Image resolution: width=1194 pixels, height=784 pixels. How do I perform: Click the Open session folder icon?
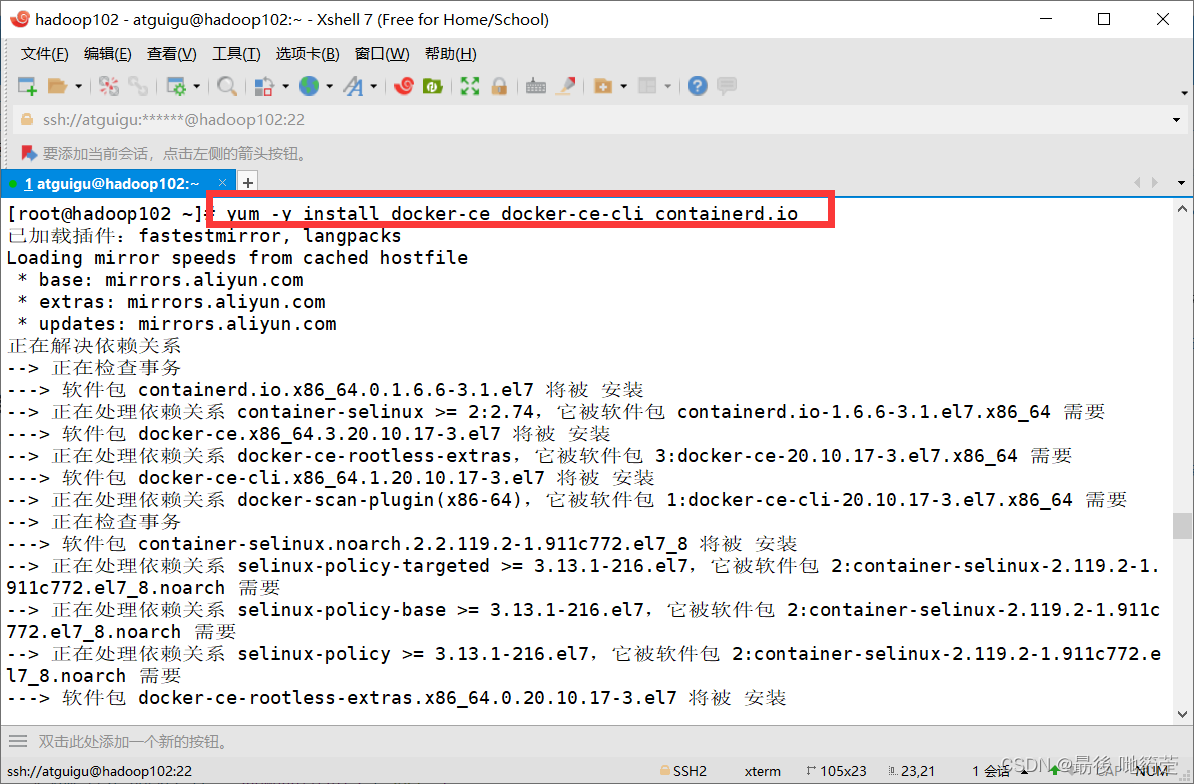click(58, 86)
